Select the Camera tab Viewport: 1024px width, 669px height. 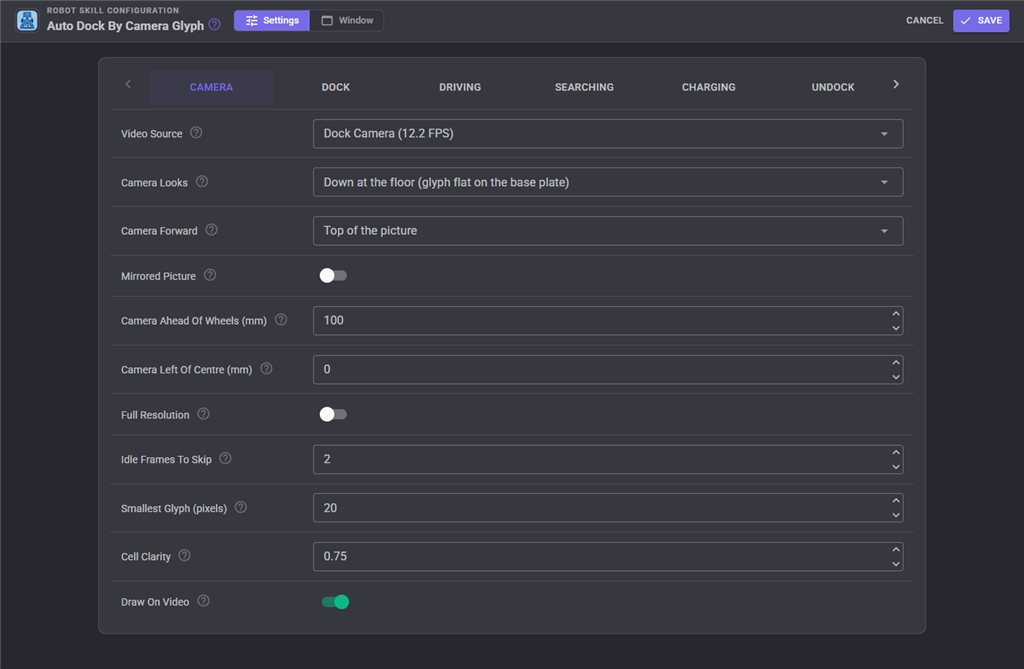[x=211, y=88]
